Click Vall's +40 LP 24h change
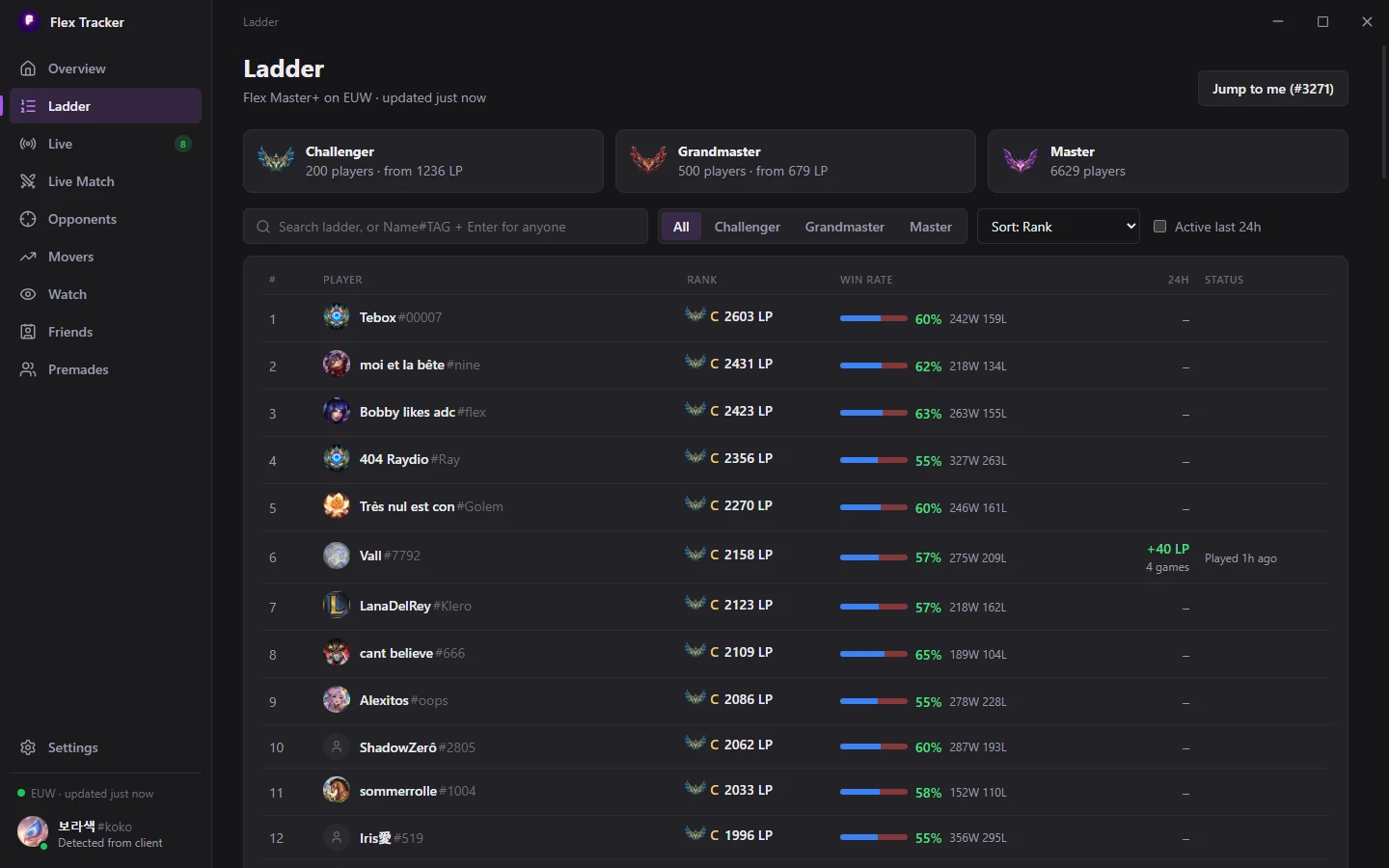 point(1168,549)
